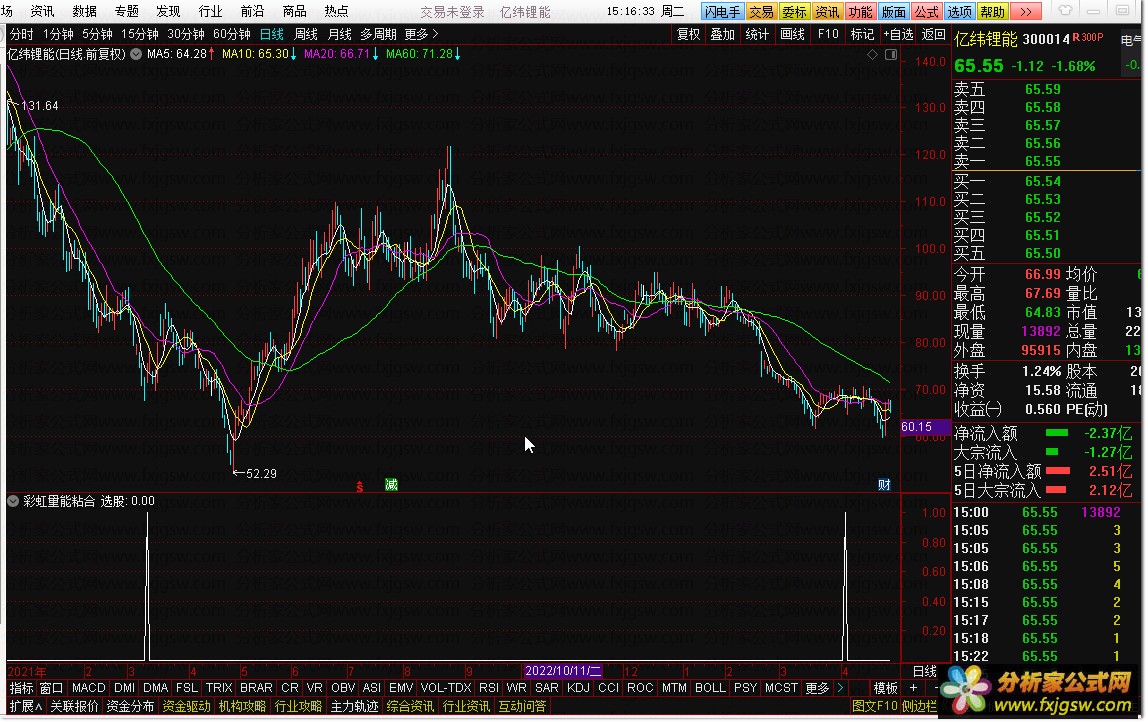Image resolution: width=1148 pixels, height=722 pixels.
Task: Expand the 彩虹量能粘合 indicator options arrow
Action: [13, 502]
